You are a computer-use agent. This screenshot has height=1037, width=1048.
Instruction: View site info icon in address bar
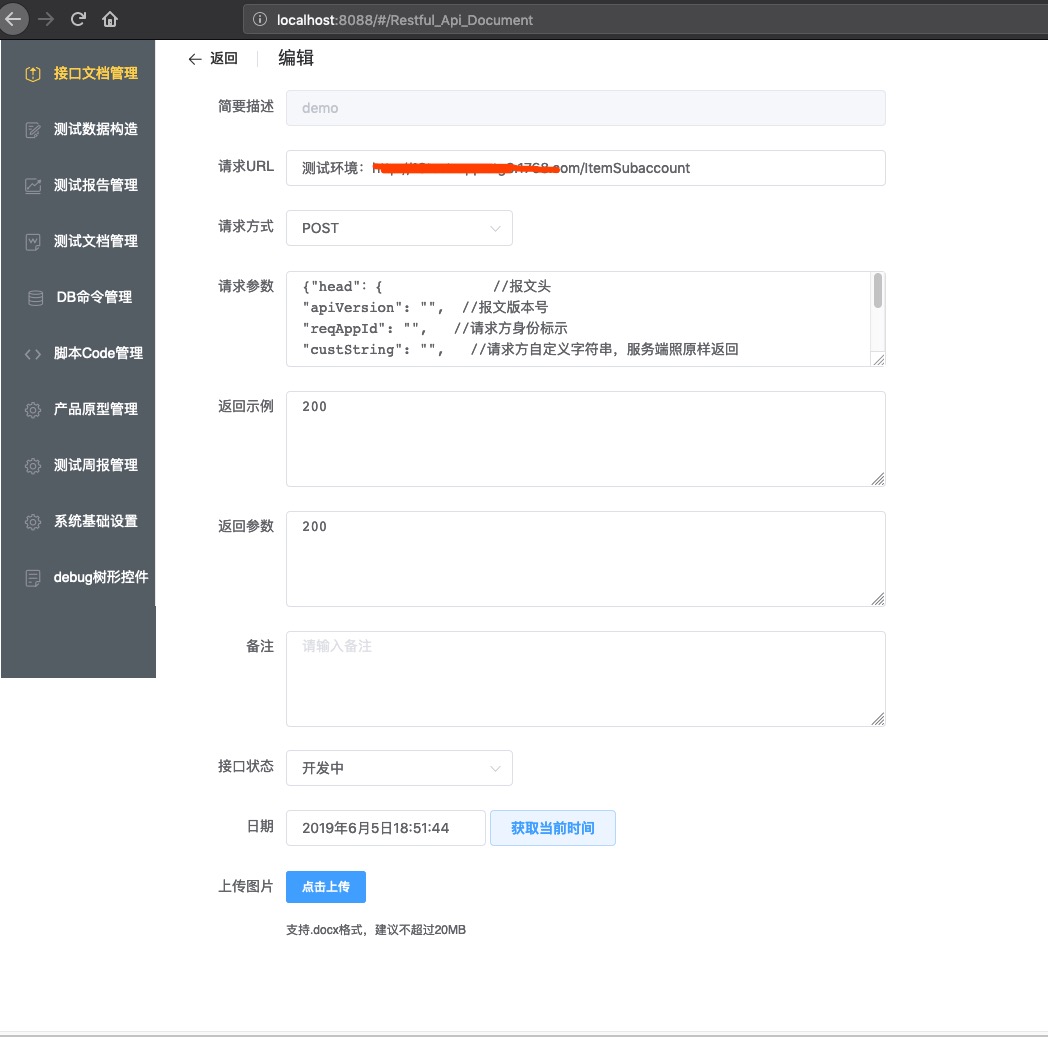[260, 20]
